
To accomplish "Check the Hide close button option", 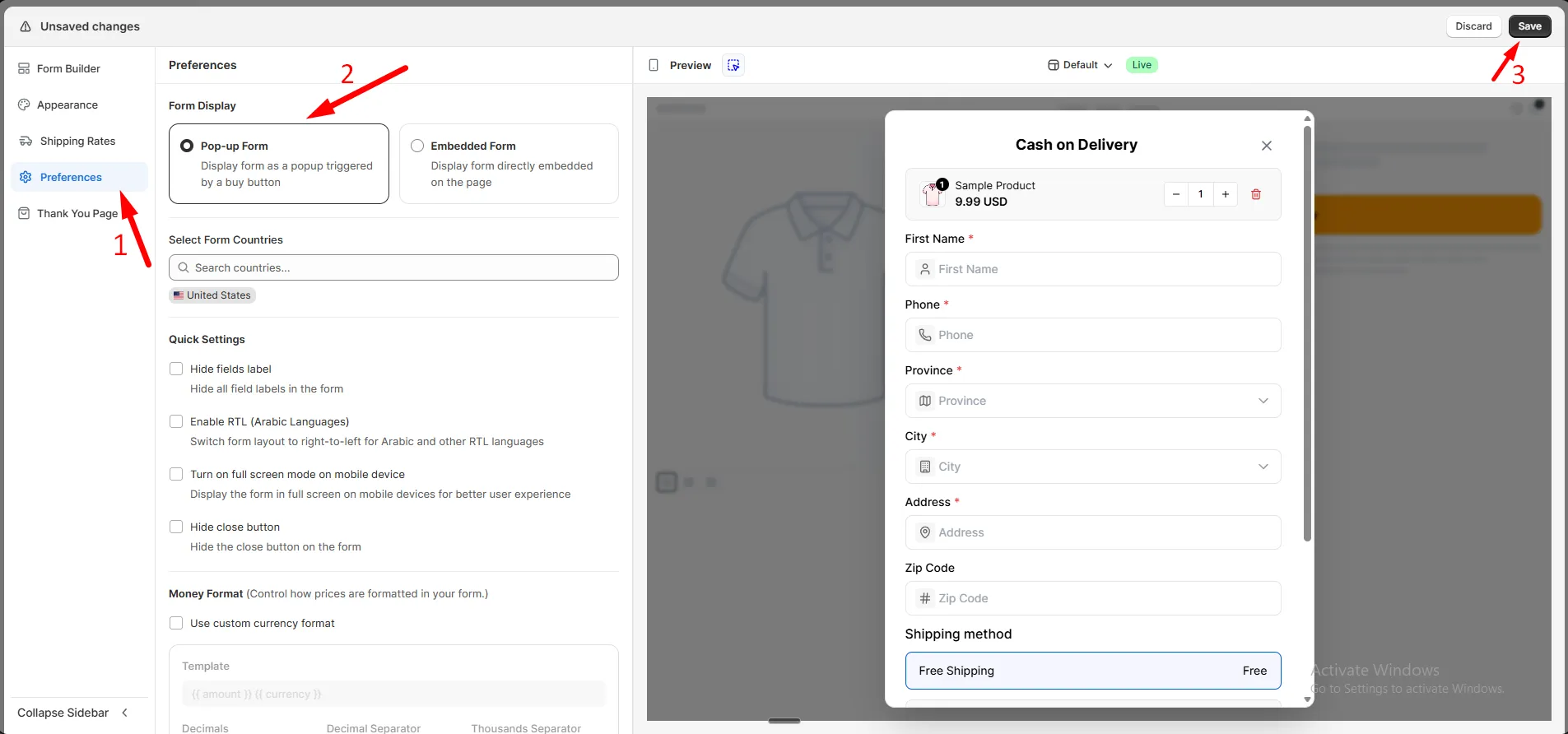I will pos(176,527).
